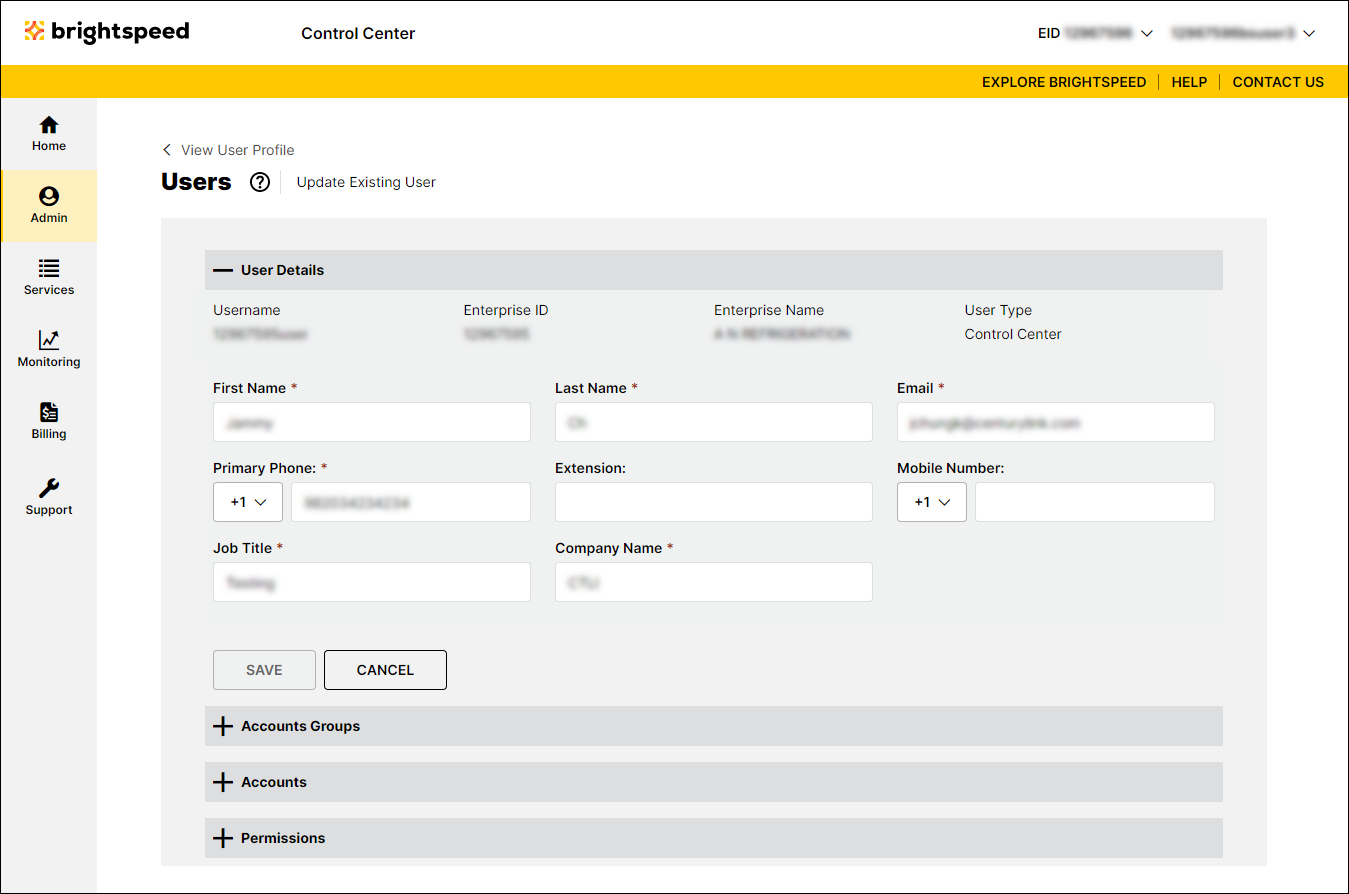Collapse the User Details section
Screen dimensions: 1349x894
coord(714,270)
